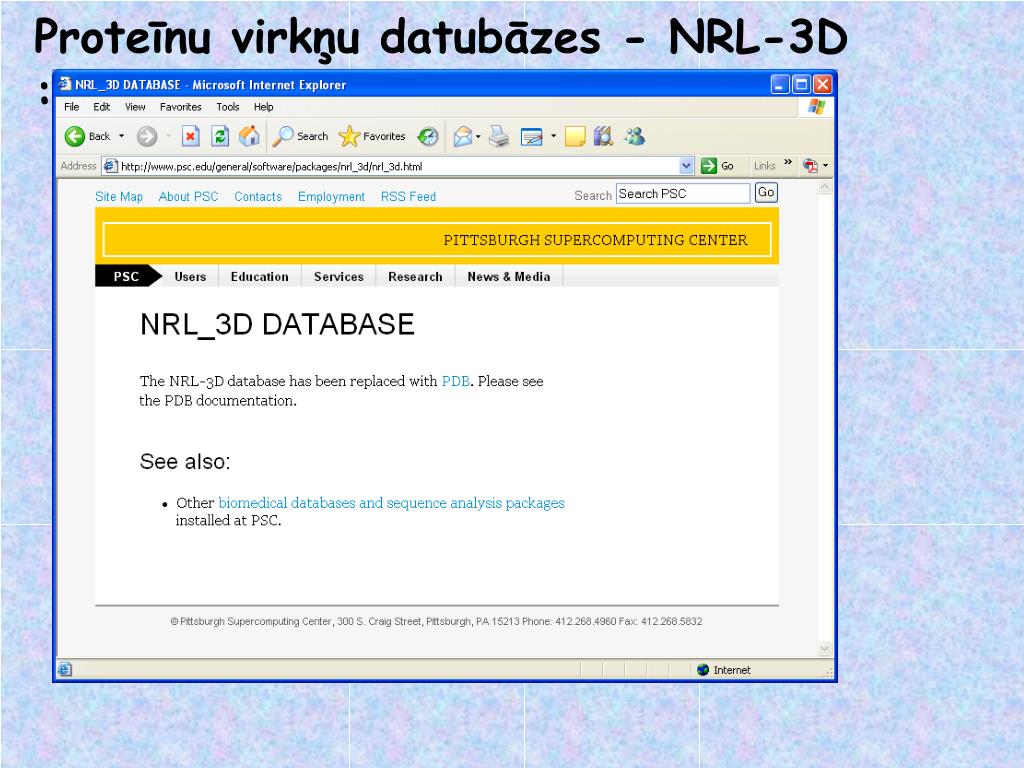Open Discuss yellow note icon
The width and height of the screenshot is (1024, 768).
(575, 136)
